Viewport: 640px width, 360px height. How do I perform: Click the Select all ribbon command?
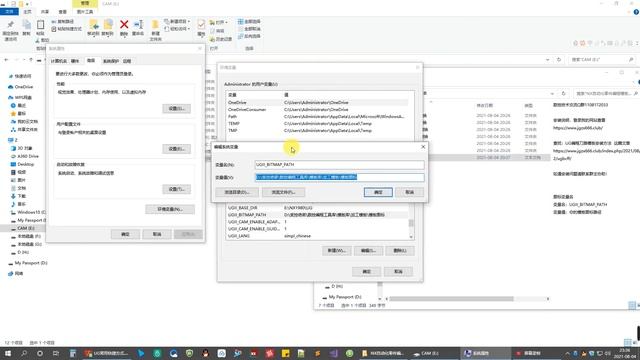249,21
